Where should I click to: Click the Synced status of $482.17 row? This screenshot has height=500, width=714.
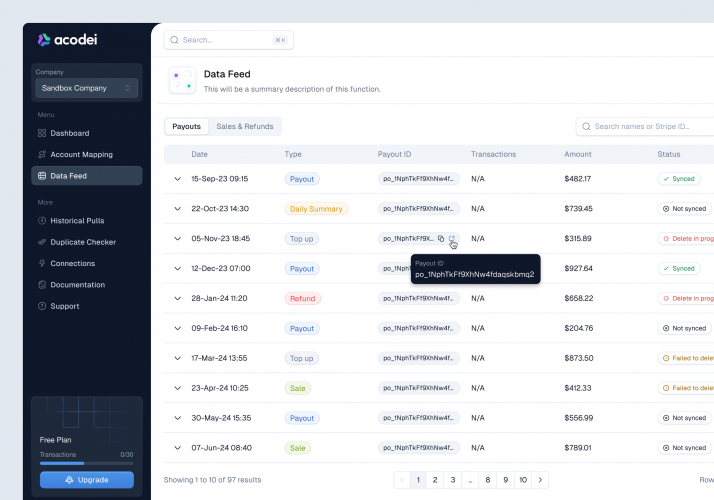coord(679,179)
